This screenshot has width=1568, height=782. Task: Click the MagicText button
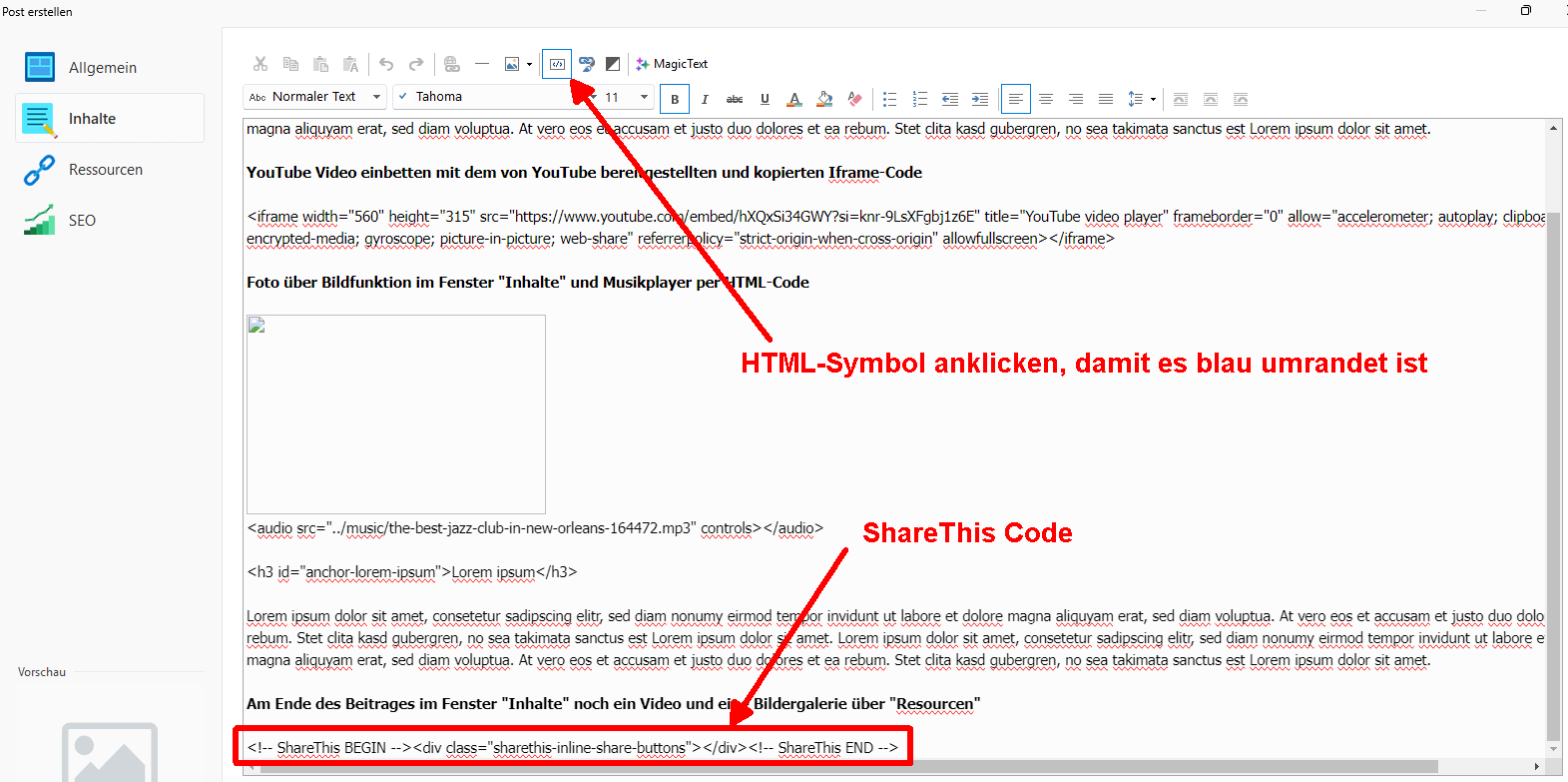pyautogui.click(x=672, y=64)
